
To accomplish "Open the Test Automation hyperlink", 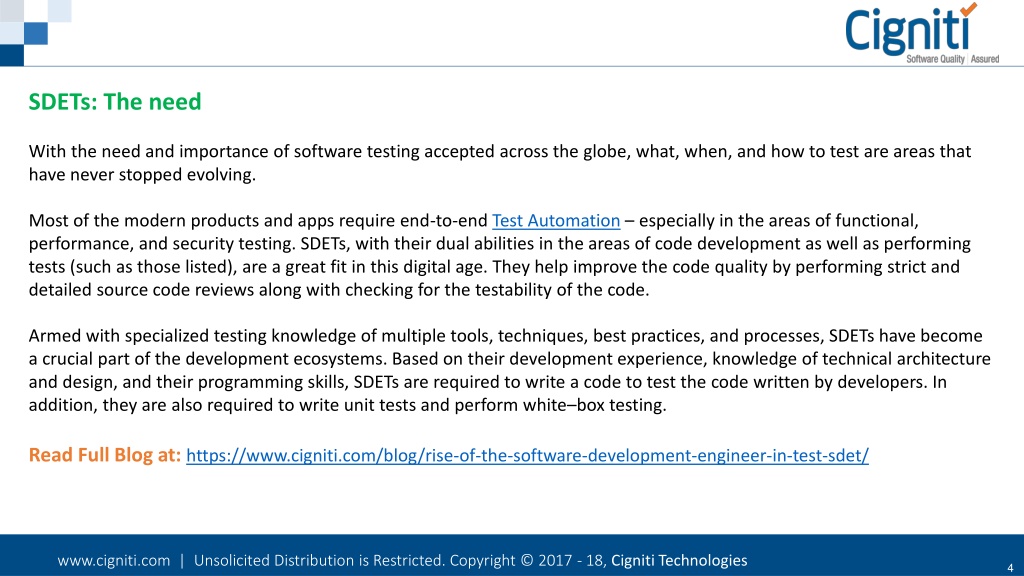I will tap(556, 221).
